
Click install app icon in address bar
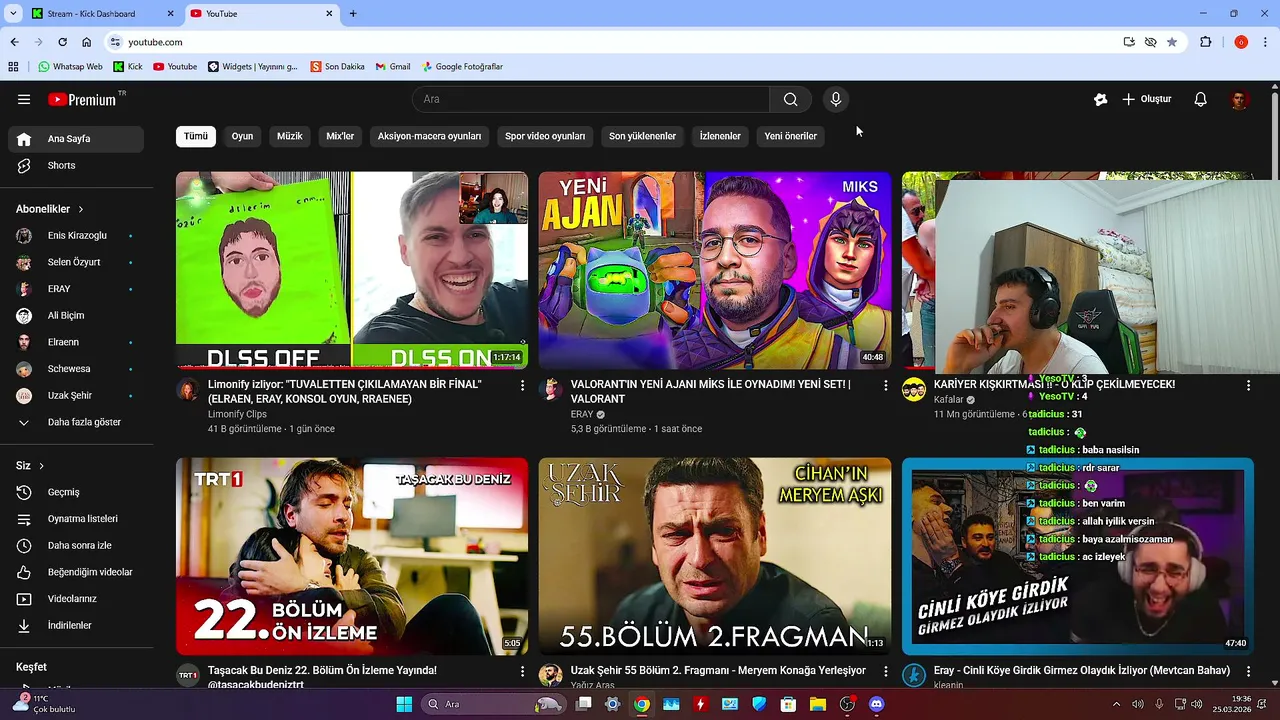coord(1129,42)
